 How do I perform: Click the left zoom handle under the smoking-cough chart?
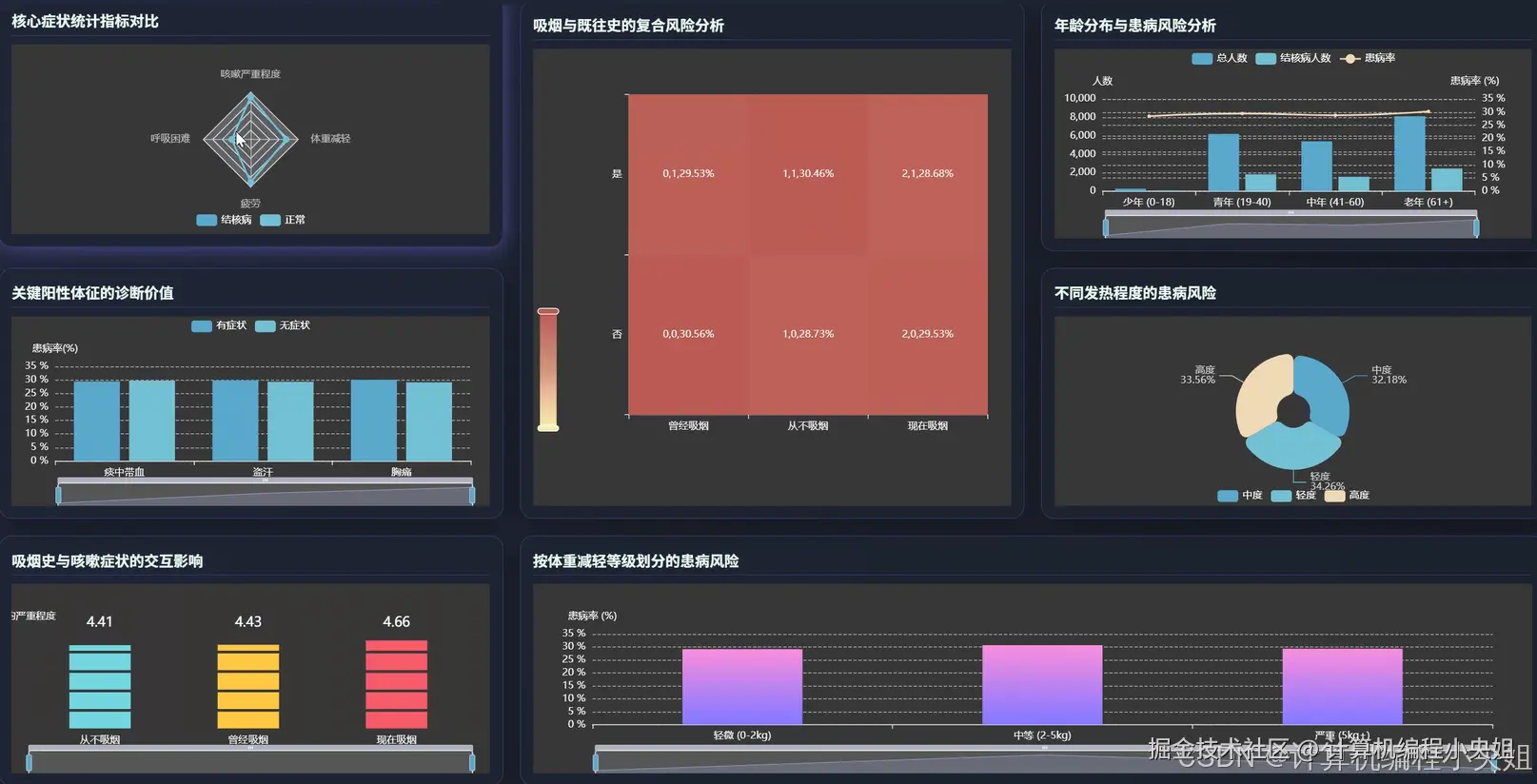coord(29,762)
